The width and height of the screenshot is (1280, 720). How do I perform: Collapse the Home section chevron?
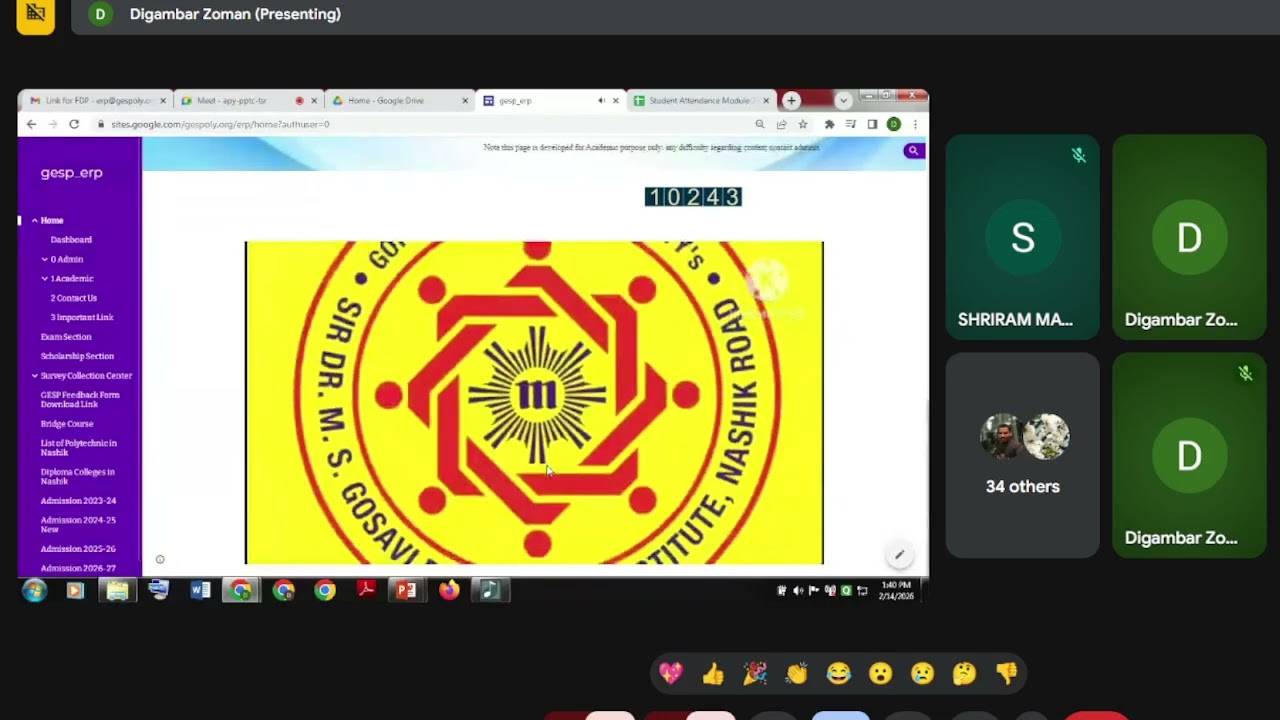pyautogui.click(x=34, y=220)
